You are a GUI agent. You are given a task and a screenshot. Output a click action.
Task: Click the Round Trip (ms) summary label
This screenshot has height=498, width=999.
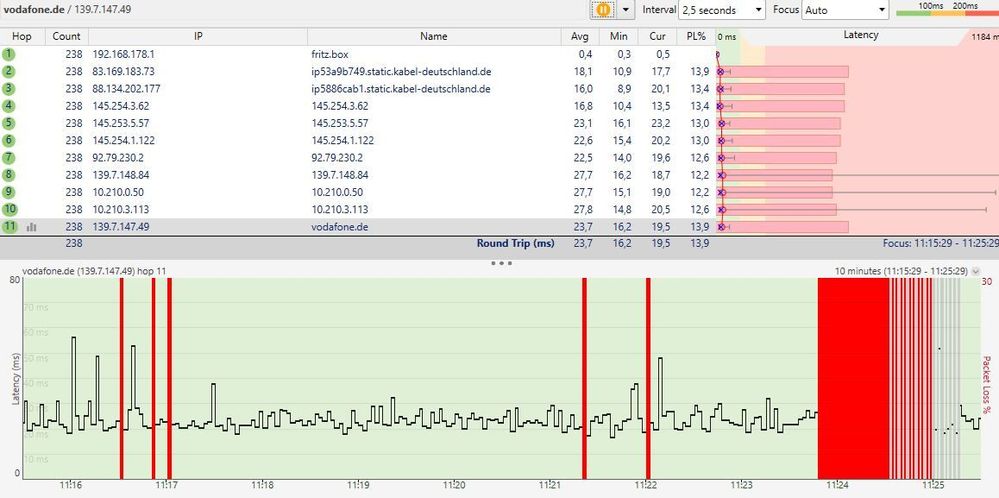coord(515,243)
